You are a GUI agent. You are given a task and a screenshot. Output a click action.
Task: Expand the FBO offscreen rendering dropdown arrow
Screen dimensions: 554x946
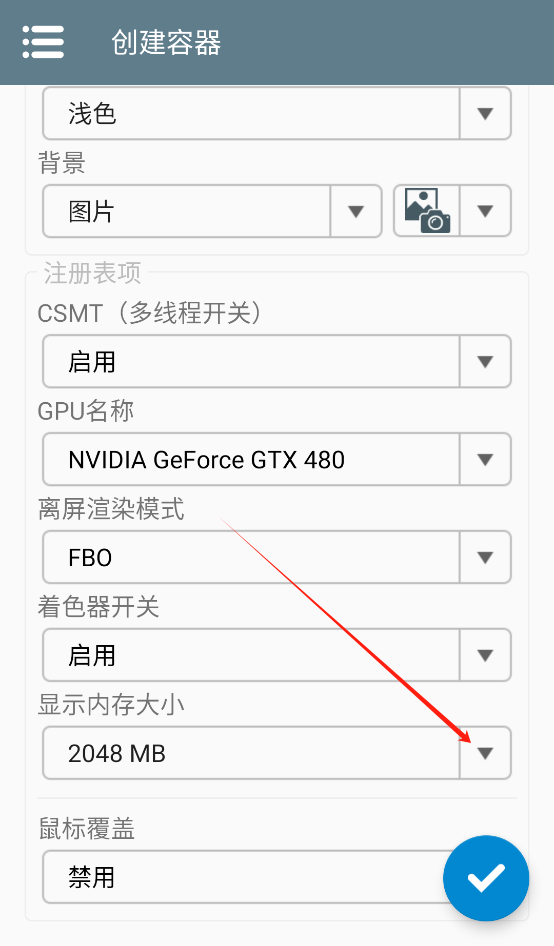coord(485,557)
